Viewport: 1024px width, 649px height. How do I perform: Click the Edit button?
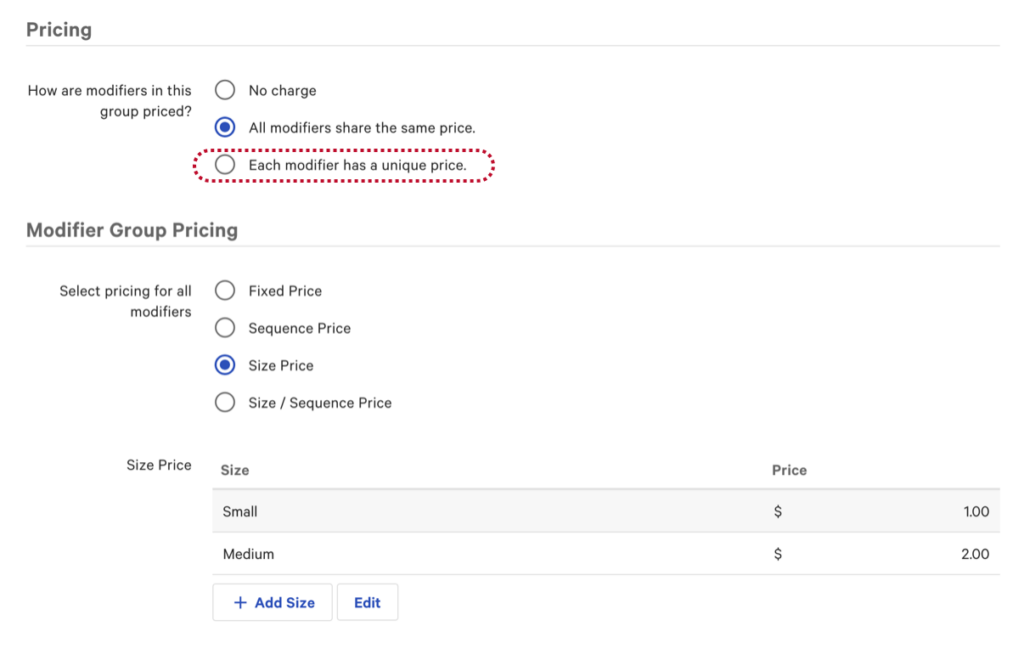tap(367, 602)
